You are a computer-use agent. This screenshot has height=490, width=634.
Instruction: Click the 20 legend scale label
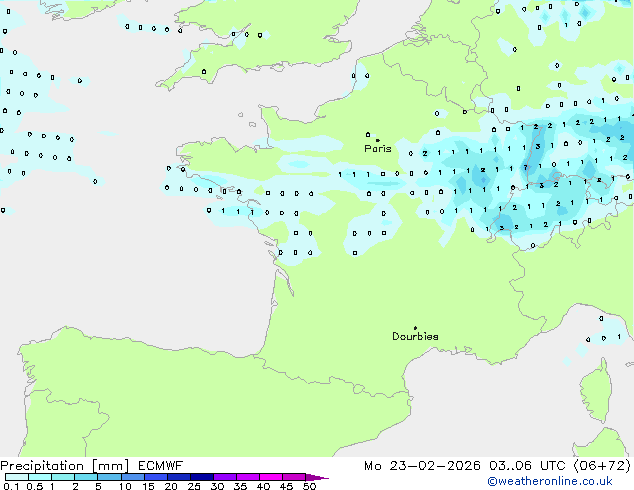point(171,486)
